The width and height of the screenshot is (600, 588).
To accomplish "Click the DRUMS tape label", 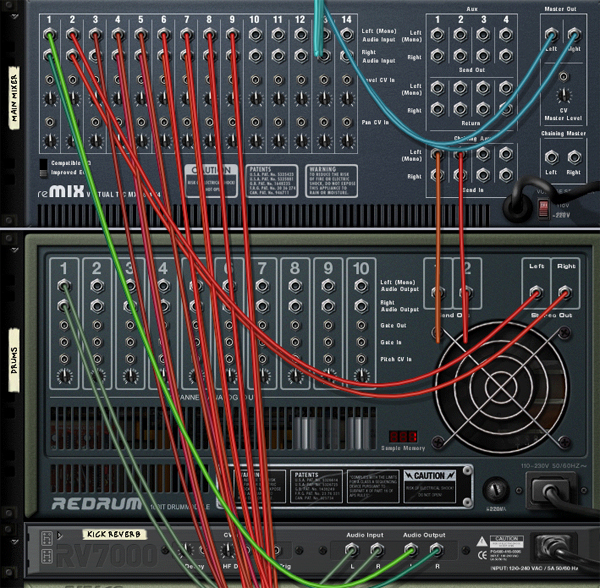I will [15, 360].
